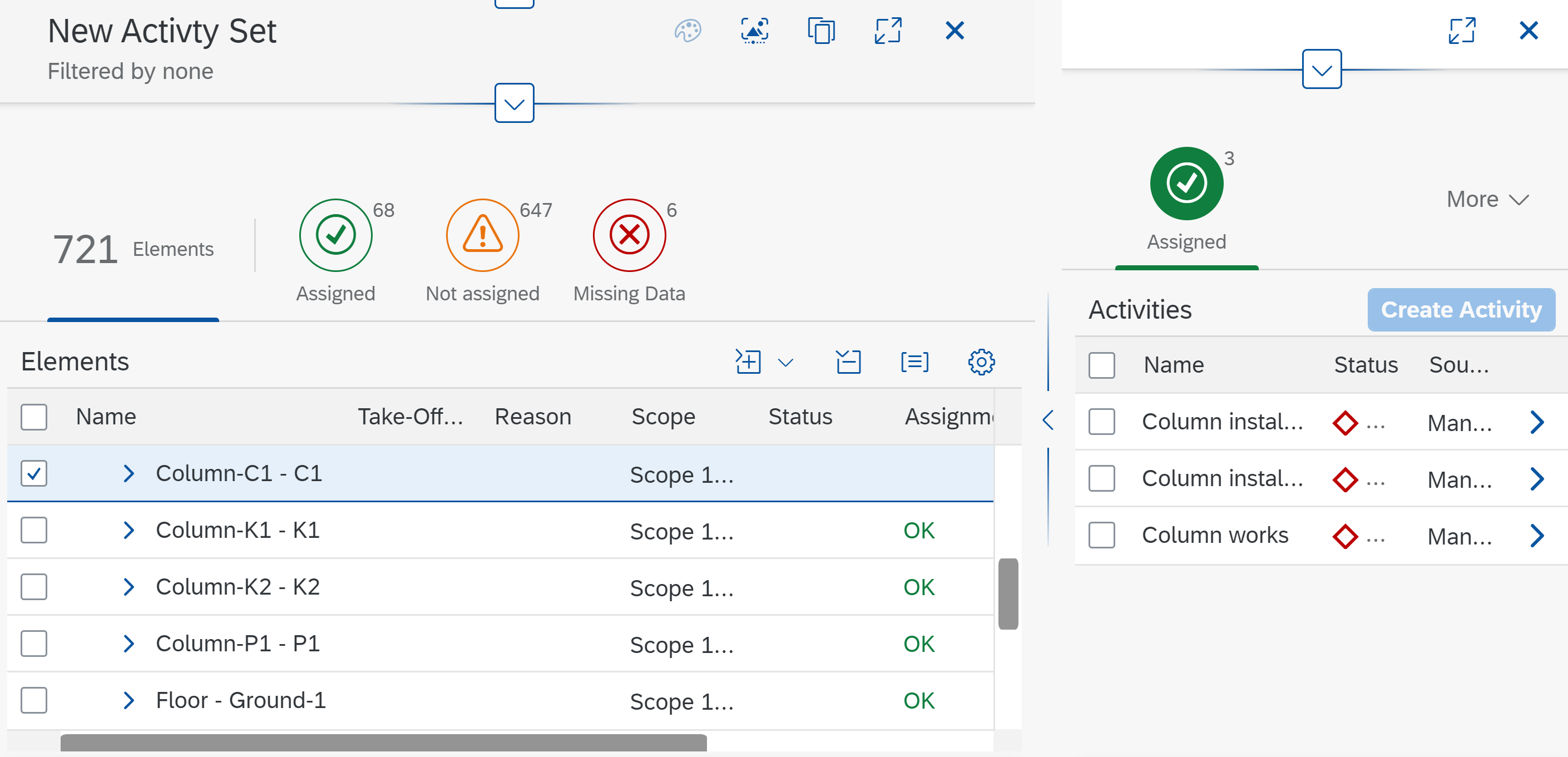Open the dropdown arrow beside add elements icon

(x=786, y=363)
